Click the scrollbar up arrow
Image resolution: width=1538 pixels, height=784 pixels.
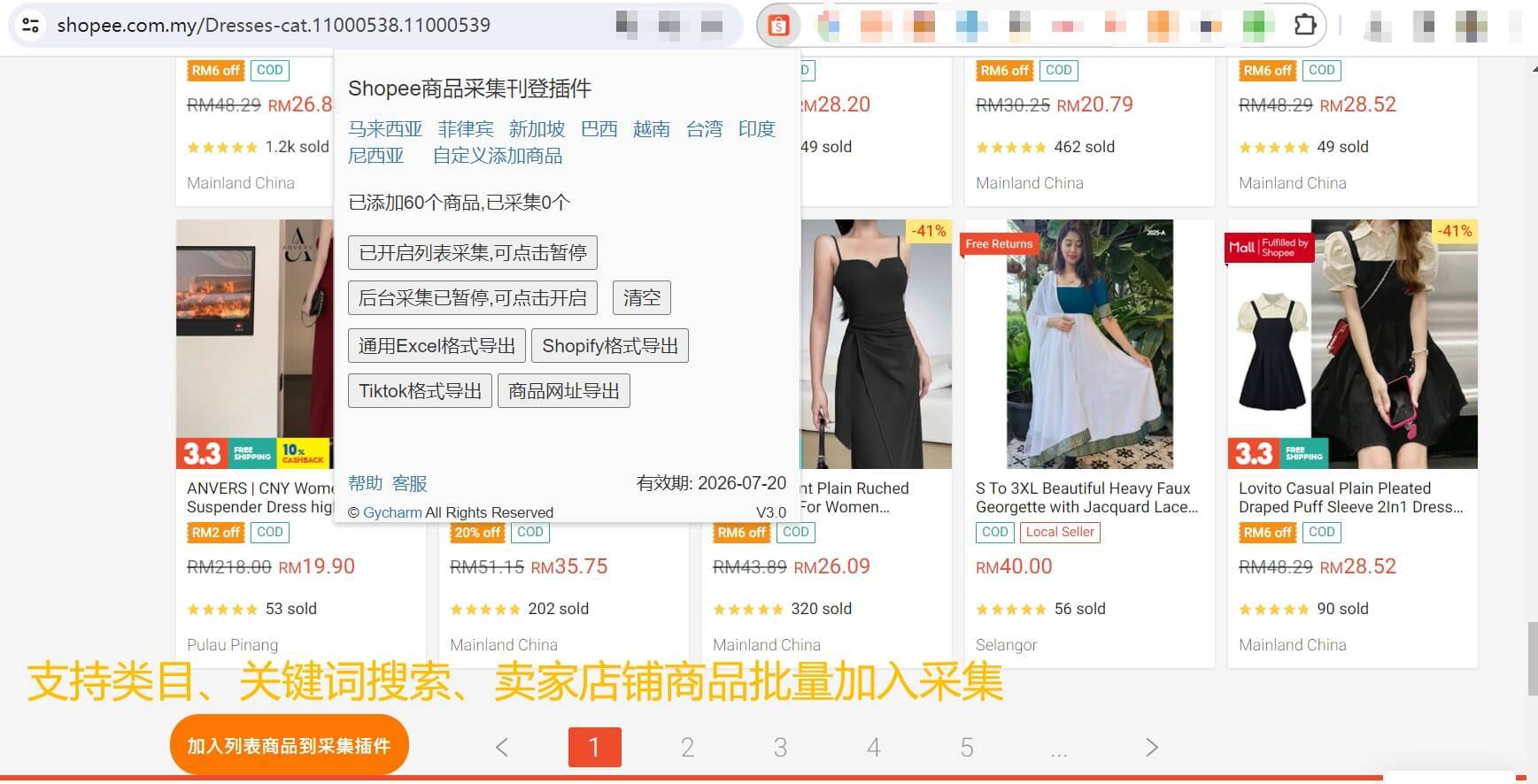1533,68
